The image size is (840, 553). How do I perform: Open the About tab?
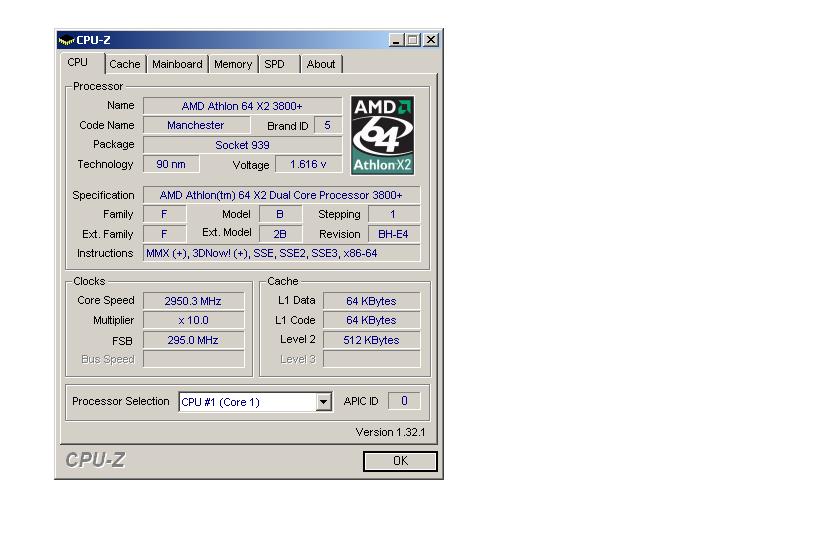pos(321,64)
